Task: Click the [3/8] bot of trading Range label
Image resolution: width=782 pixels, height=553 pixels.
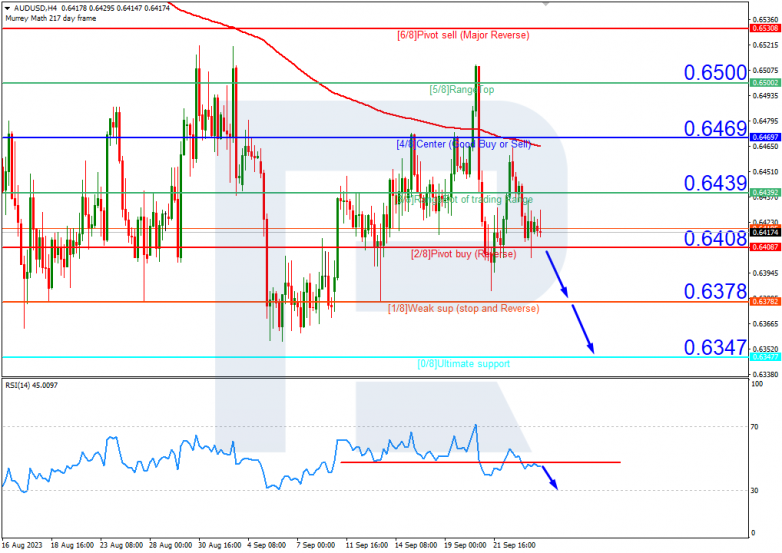Action: pos(464,199)
